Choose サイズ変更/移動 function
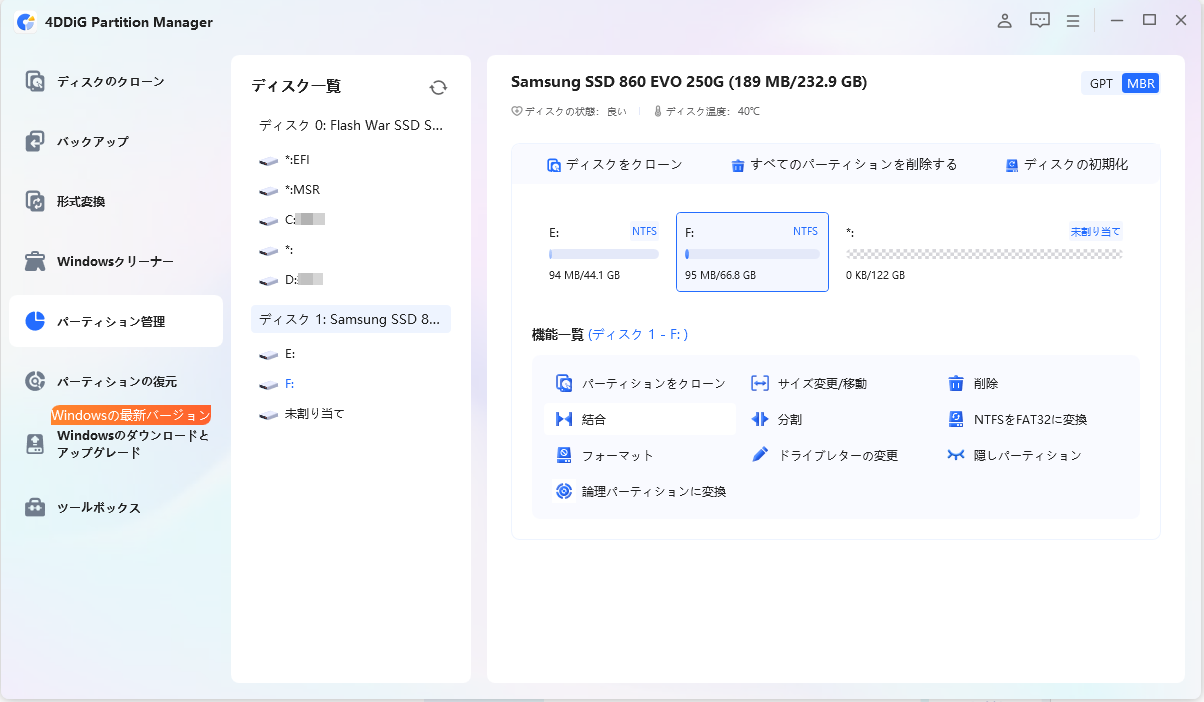Image resolution: width=1204 pixels, height=702 pixels. tap(810, 383)
